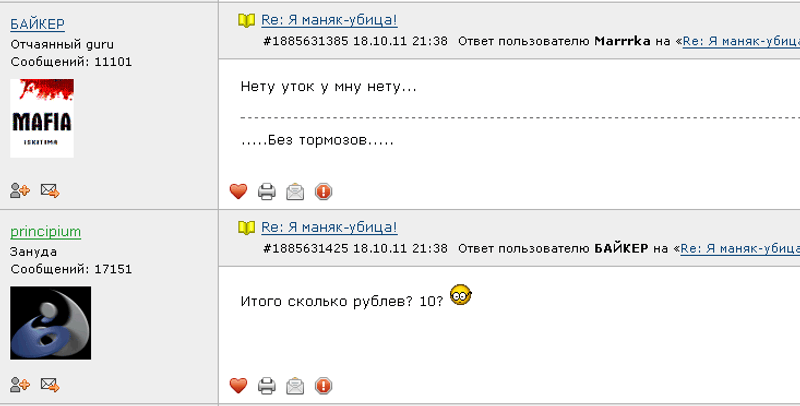Report principium's post with red exclamation icon
Image resolution: width=800 pixels, height=406 pixels.
coord(324,385)
